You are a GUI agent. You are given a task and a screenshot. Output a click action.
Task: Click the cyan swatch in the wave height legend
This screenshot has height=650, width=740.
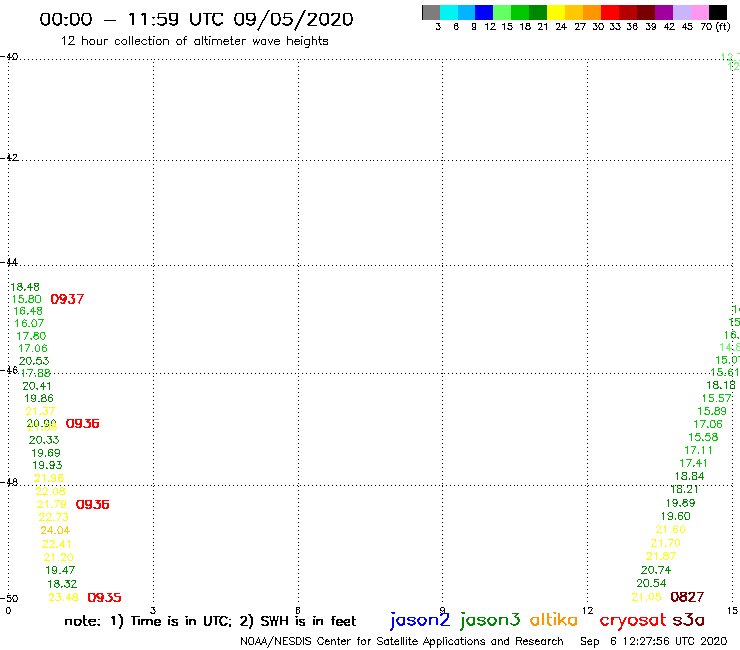pyautogui.click(x=449, y=12)
